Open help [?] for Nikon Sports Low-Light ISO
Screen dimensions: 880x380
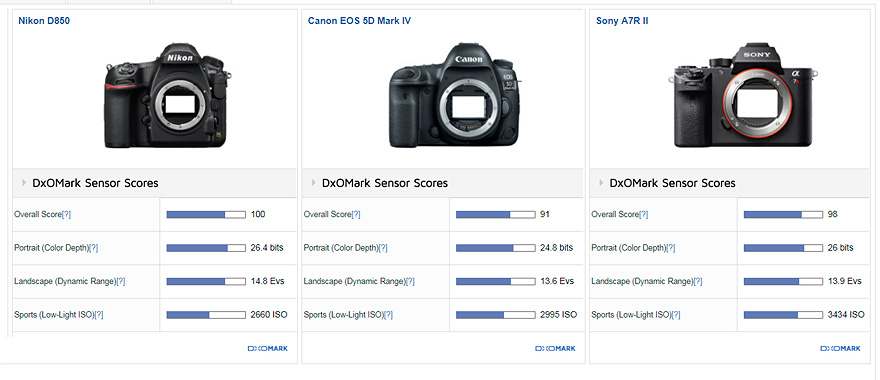[x=99, y=315]
